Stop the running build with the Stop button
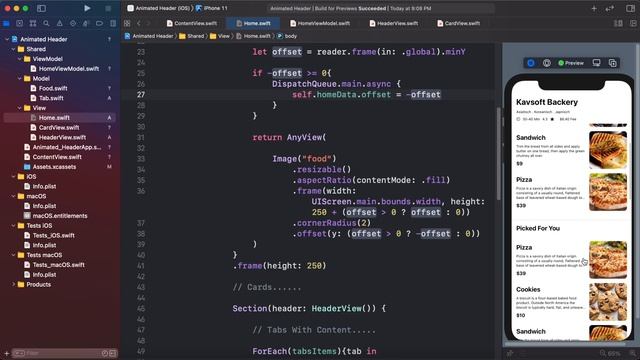The image size is (640, 360). (108, 8)
